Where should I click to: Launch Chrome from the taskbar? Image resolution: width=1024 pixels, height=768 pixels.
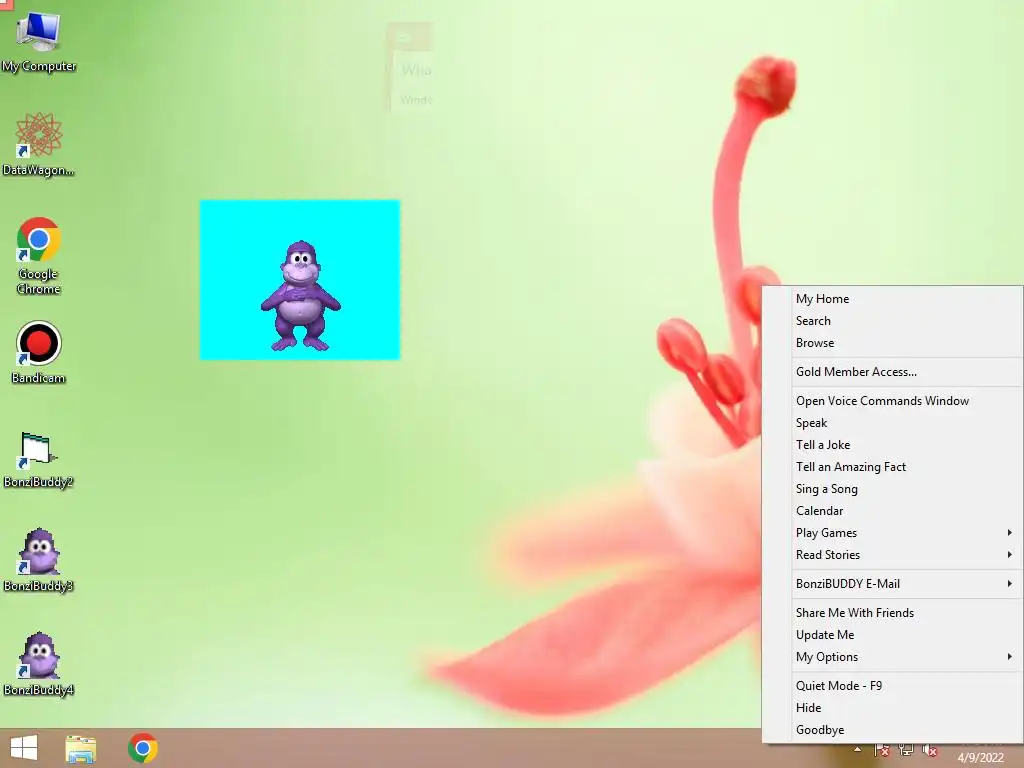click(143, 748)
